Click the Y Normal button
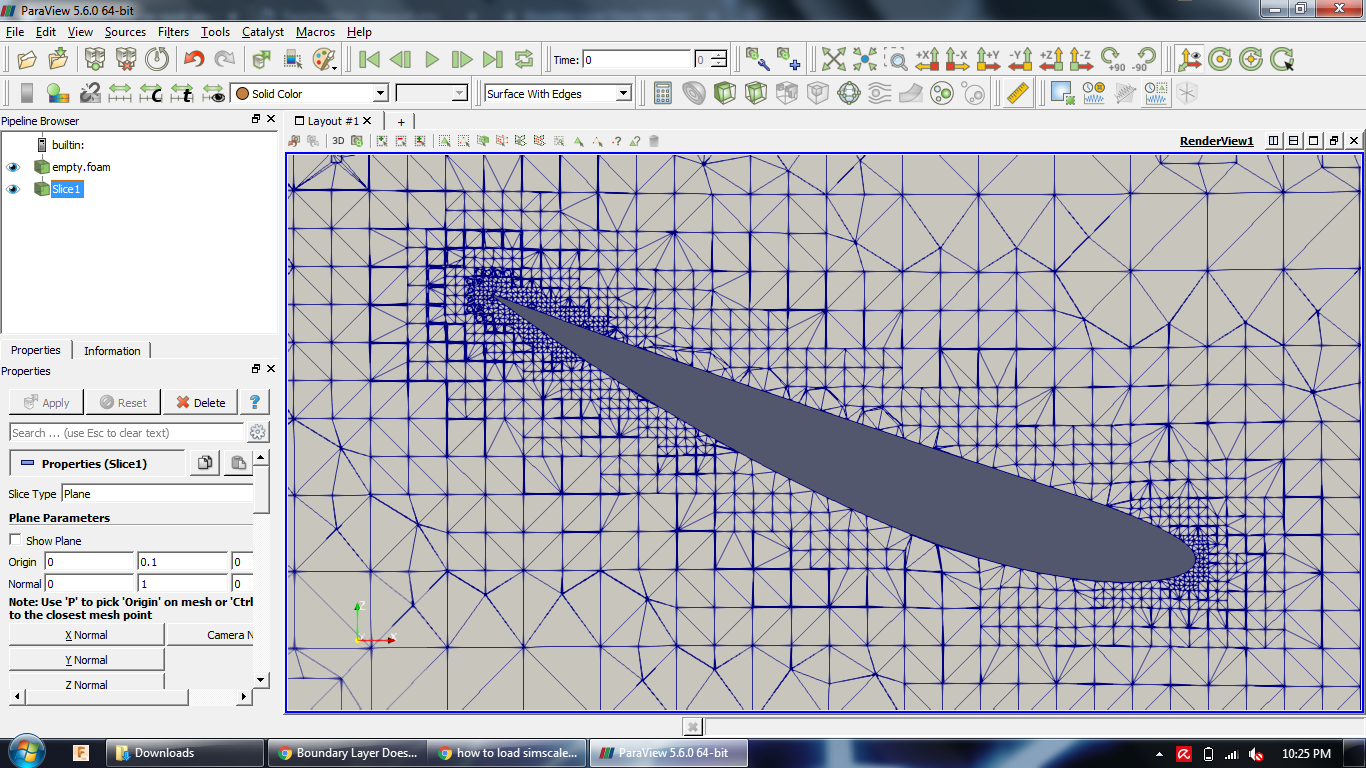This screenshot has width=1366, height=768. [x=86, y=660]
